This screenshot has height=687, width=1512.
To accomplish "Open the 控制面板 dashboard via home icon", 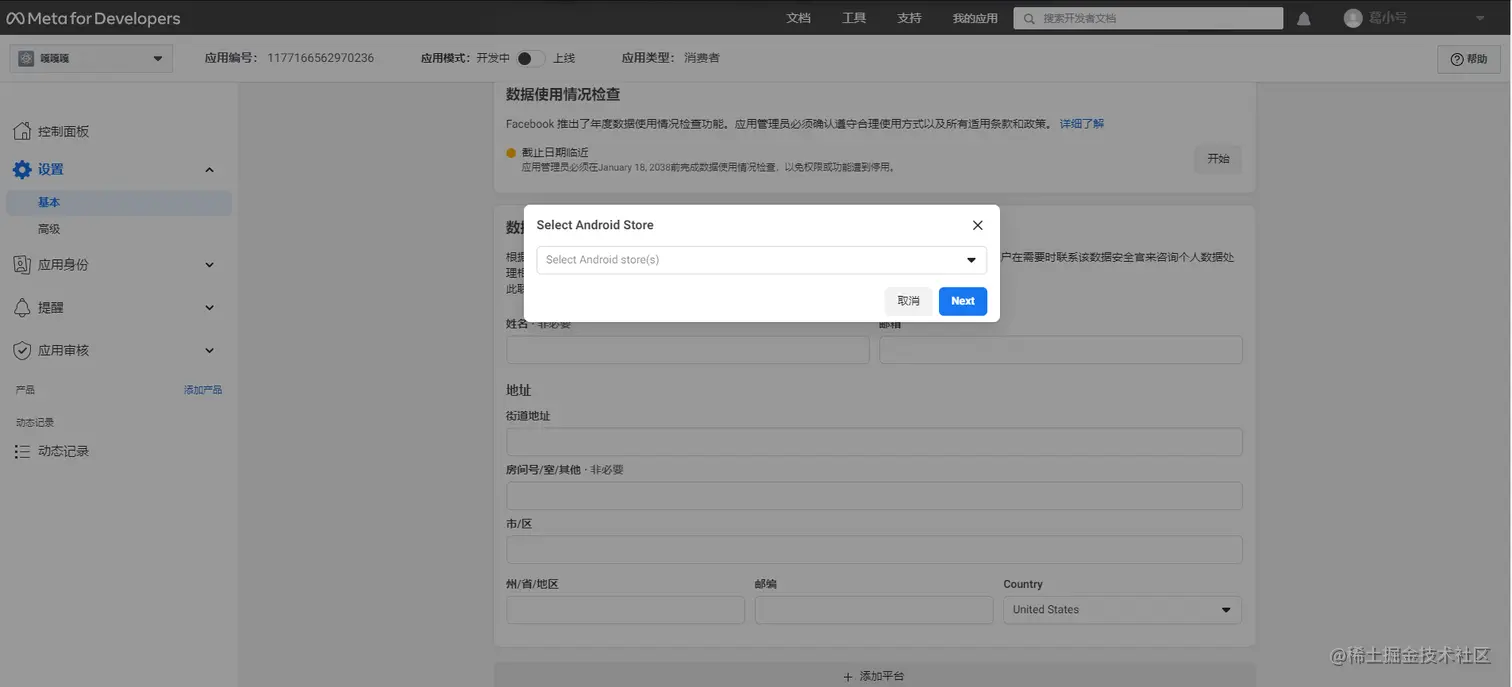I will click(22, 130).
